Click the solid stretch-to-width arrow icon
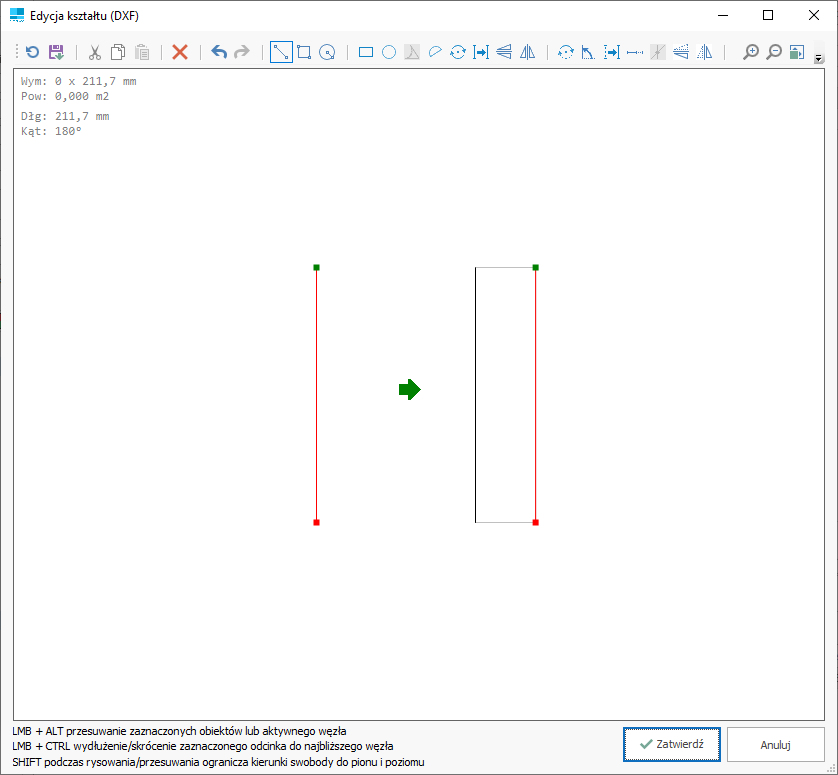Viewport: 838px width, 775px height. point(481,52)
